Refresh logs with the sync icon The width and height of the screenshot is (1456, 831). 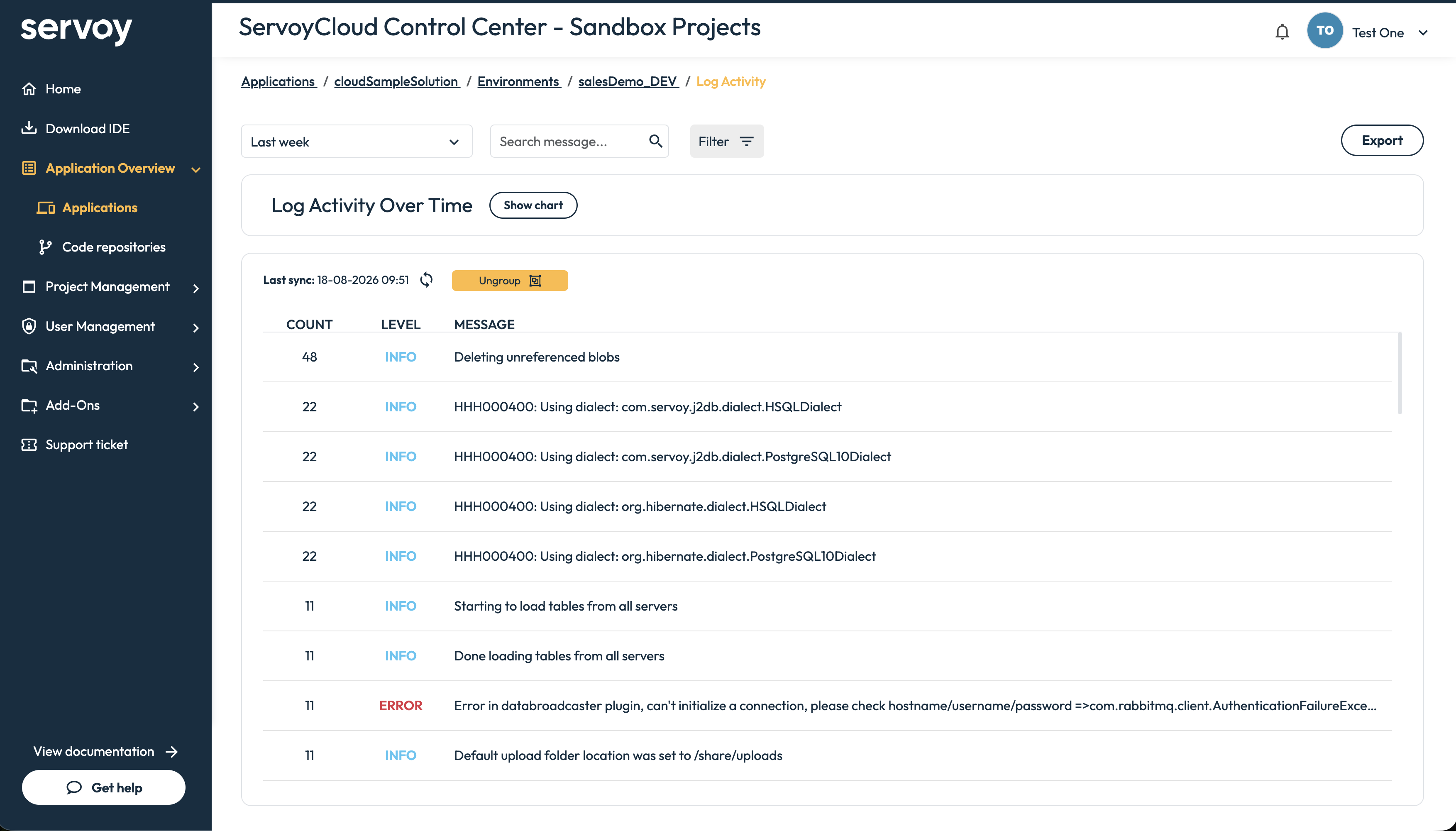(x=426, y=280)
